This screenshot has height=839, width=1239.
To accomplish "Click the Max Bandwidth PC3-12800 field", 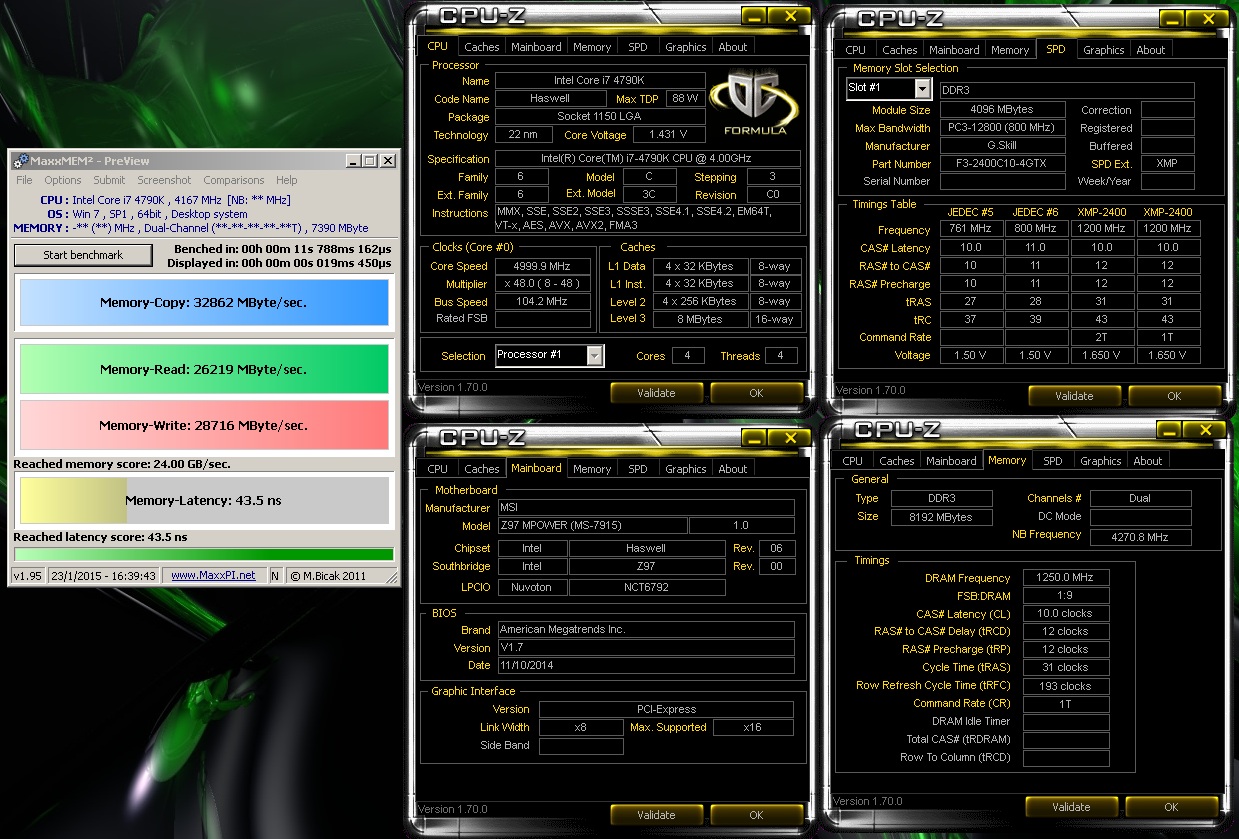I will [x=1002, y=128].
